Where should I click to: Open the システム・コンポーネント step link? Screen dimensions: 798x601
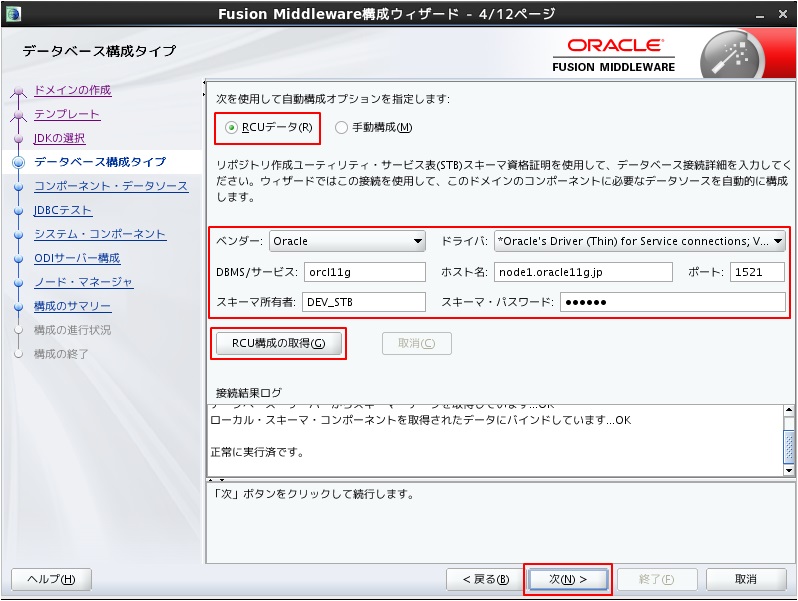[x=100, y=234]
